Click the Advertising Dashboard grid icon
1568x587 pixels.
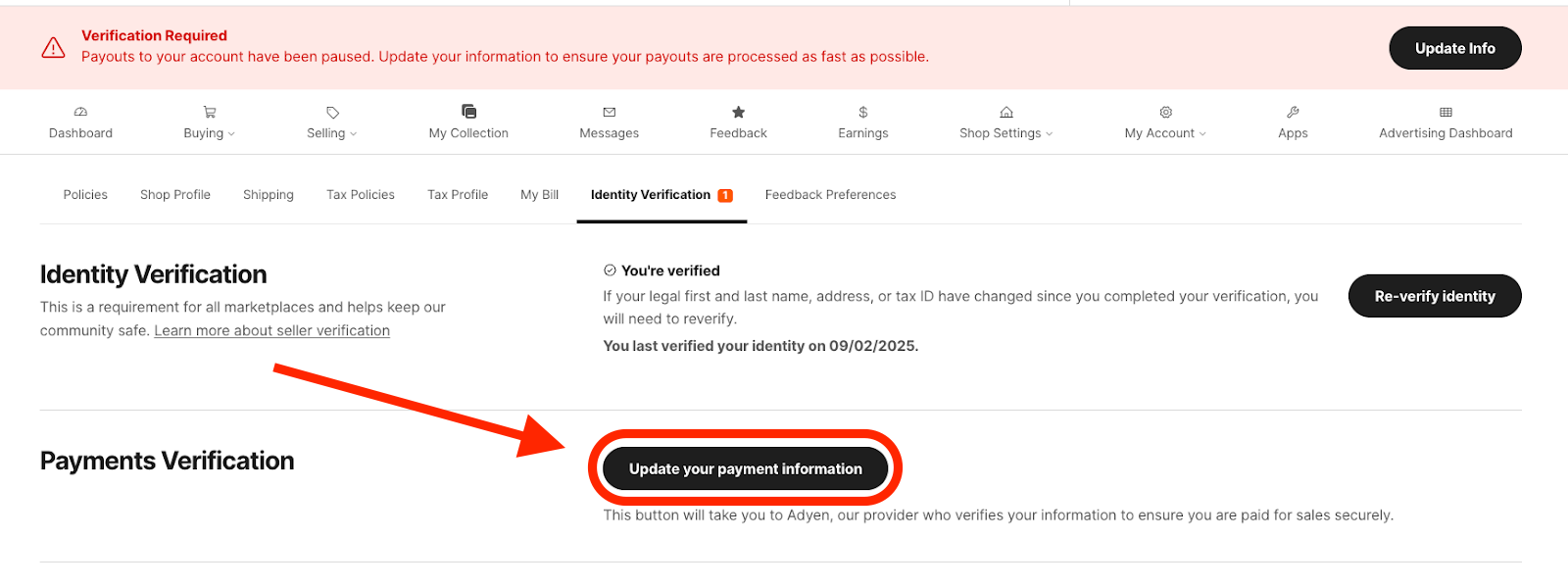tap(1445, 112)
